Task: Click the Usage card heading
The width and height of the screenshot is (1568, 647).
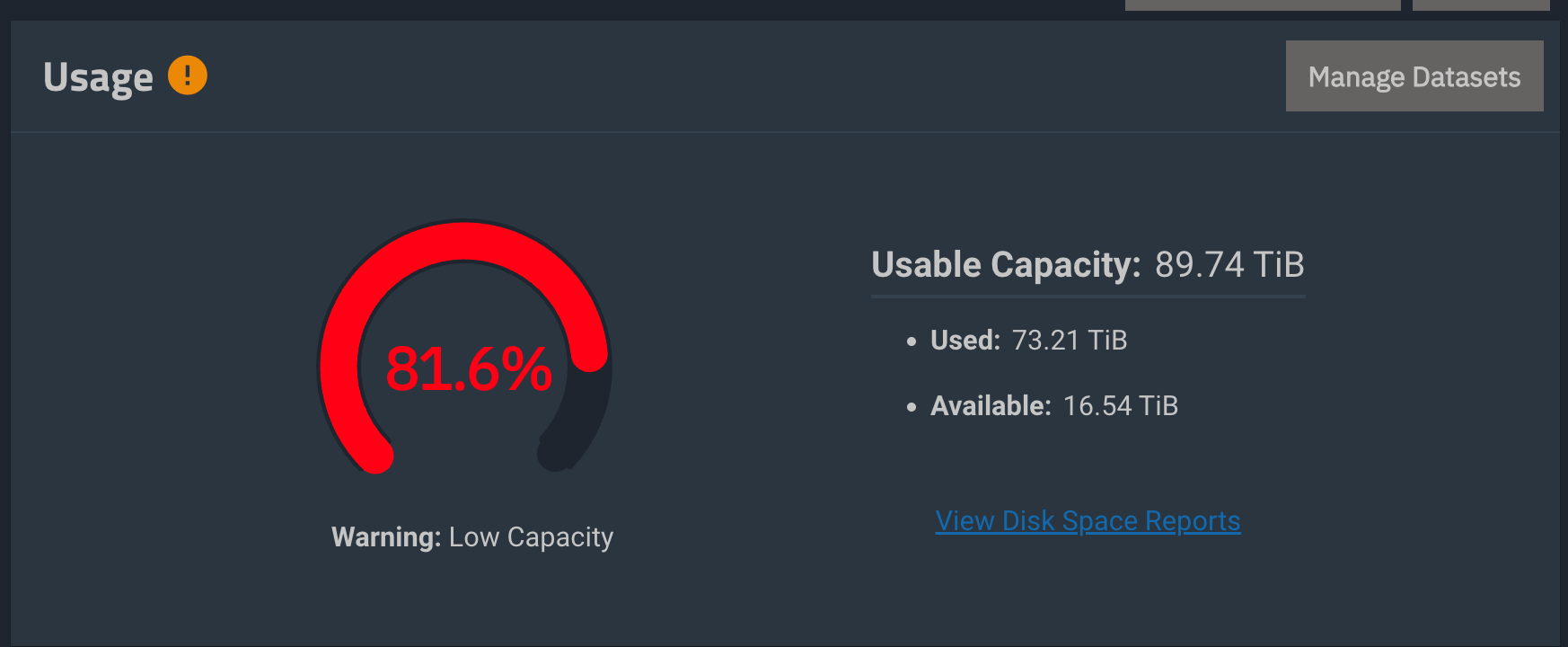Action: (x=98, y=77)
